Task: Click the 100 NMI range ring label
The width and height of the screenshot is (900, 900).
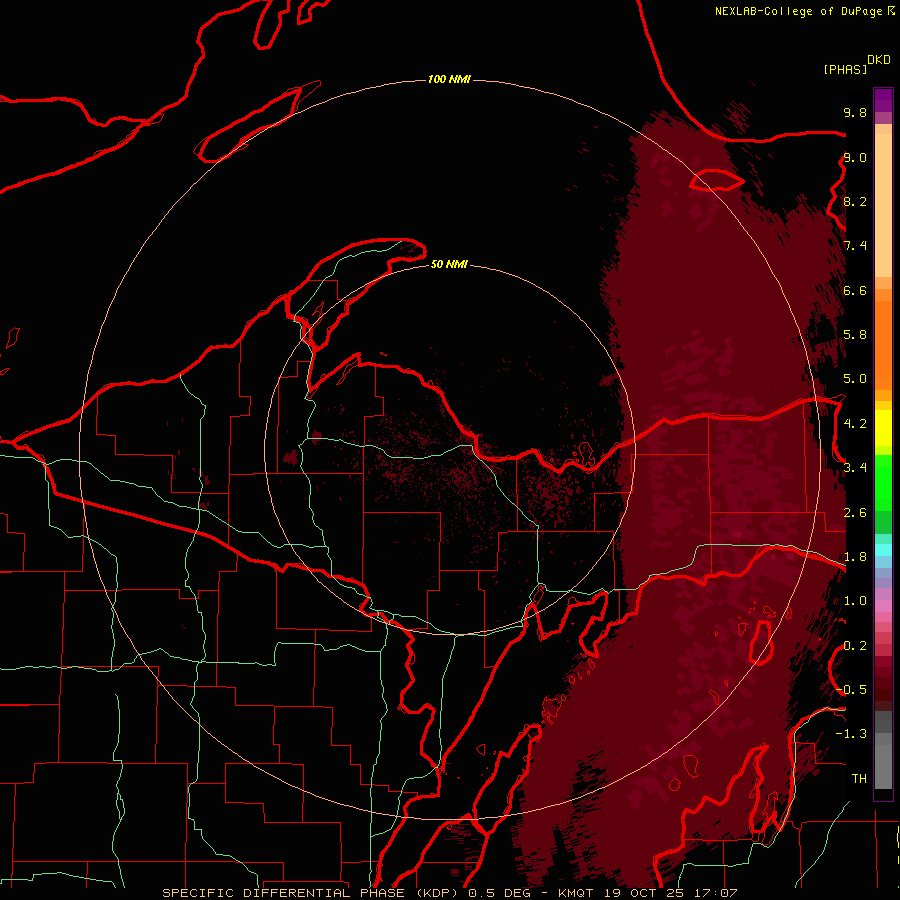Action: (x=449, y=79)
